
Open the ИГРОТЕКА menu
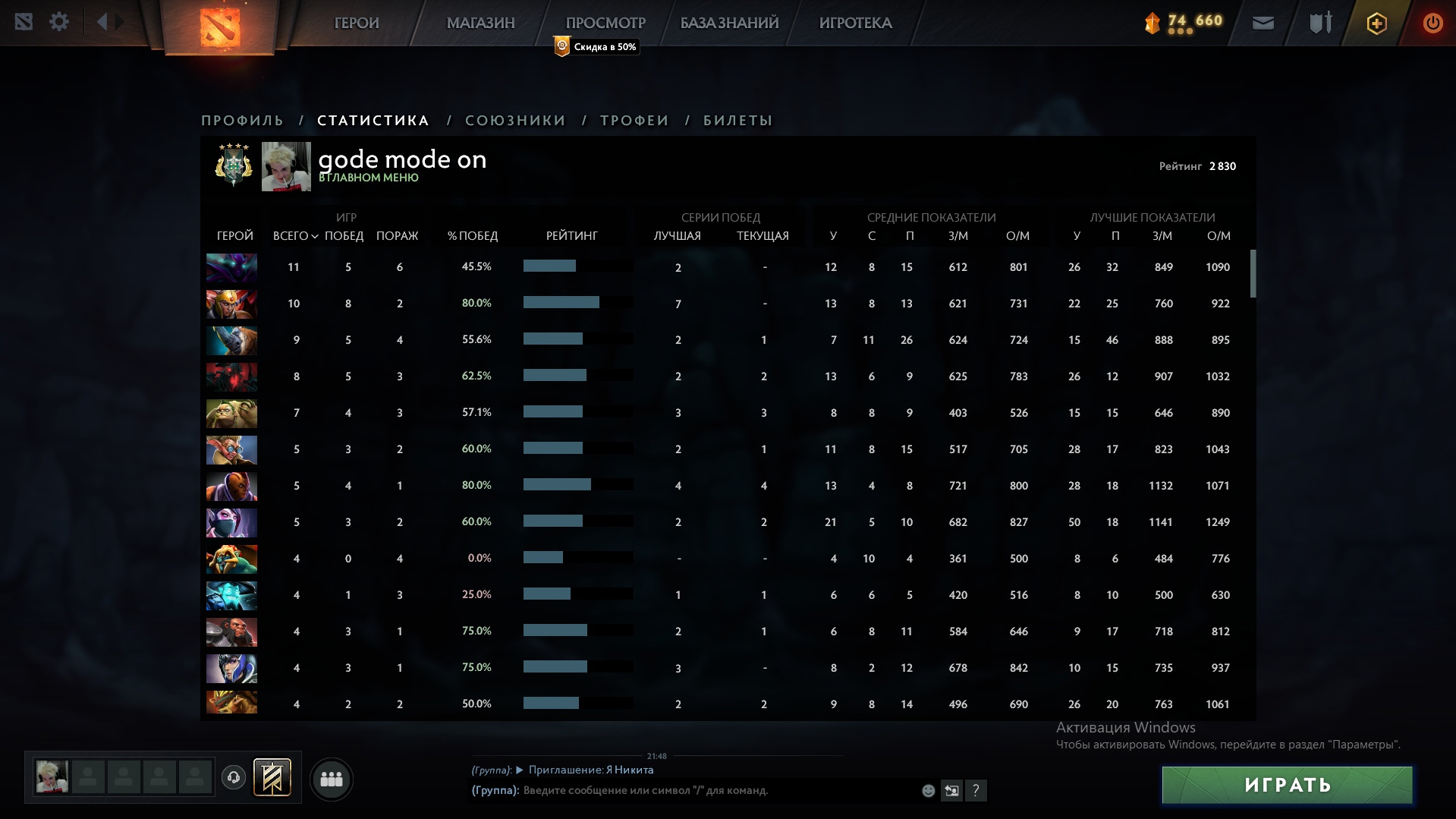pos(855,23)
